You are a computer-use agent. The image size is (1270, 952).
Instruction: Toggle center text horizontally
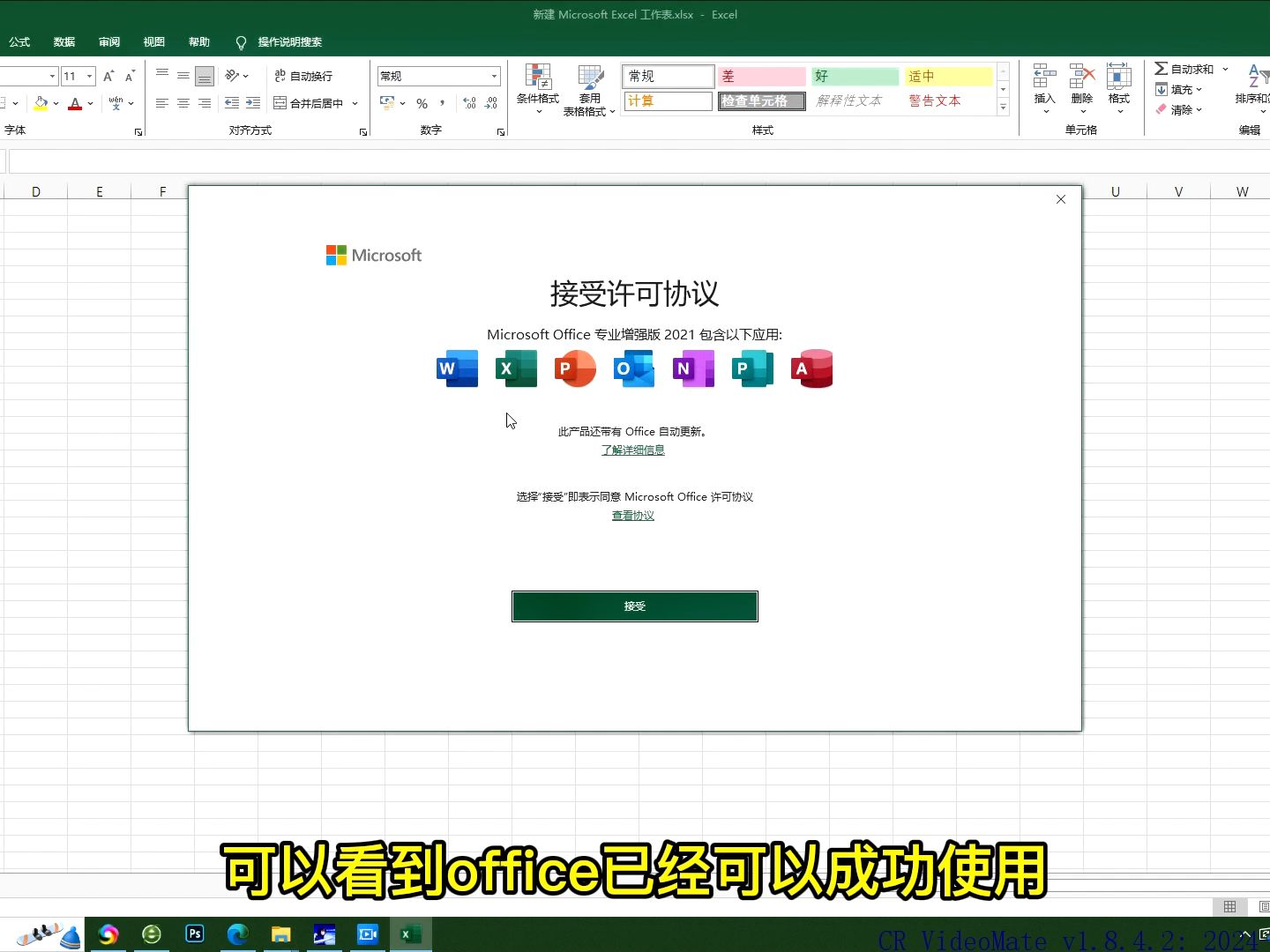(x=183, y=103)
